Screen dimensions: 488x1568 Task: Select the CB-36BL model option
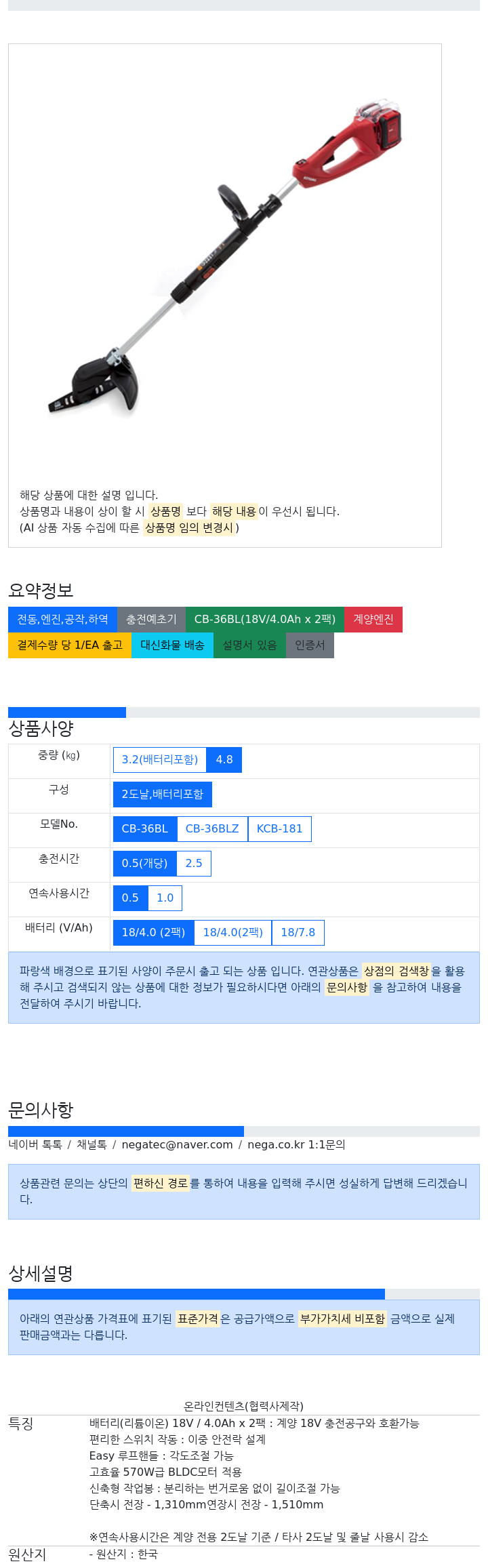145,828
